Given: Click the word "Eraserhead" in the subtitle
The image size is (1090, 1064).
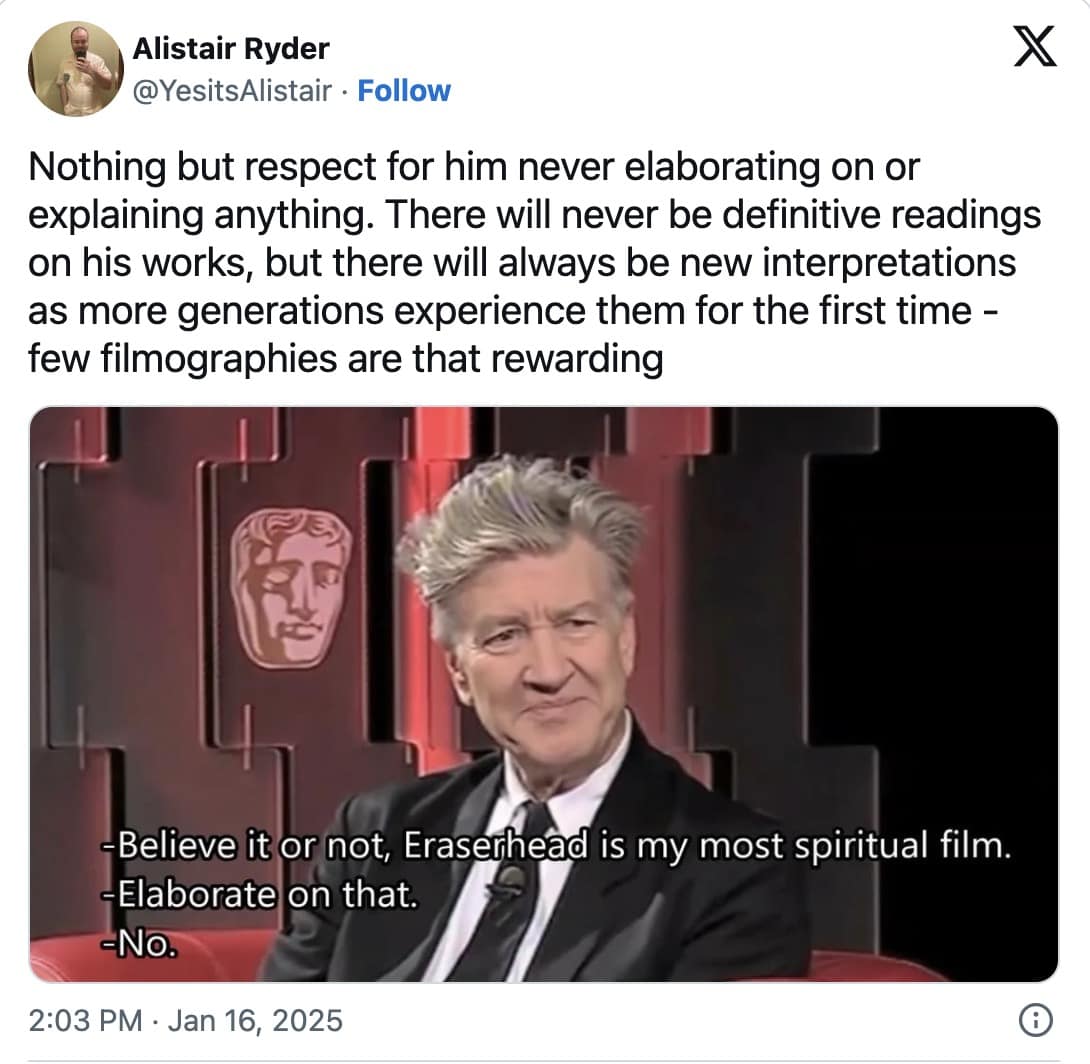Looking at the screenshot, I should [496, 845].
